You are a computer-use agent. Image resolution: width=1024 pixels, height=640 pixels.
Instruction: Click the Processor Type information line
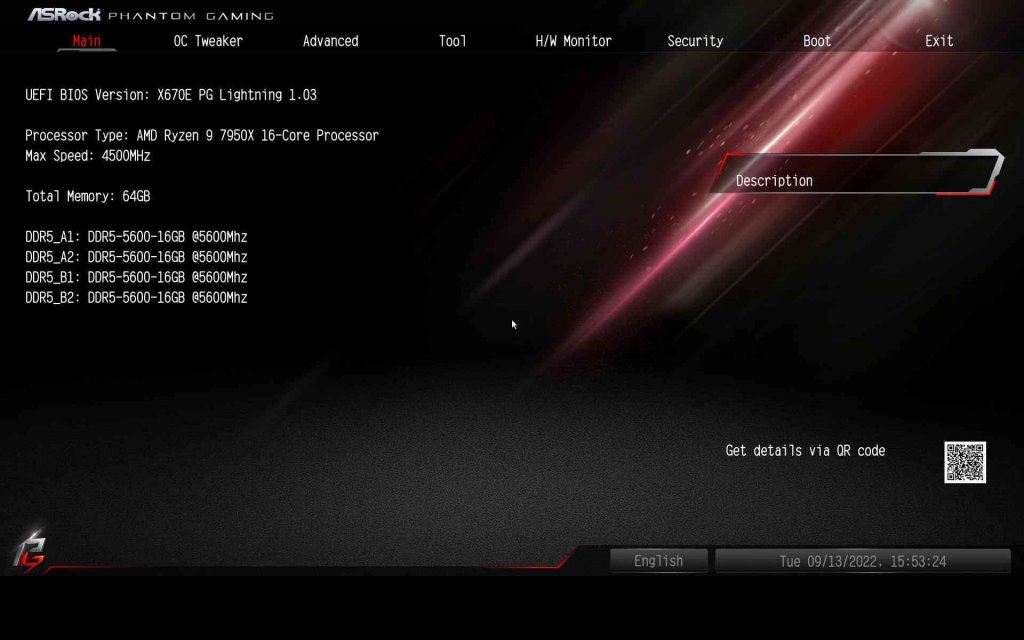click(201, 135)
